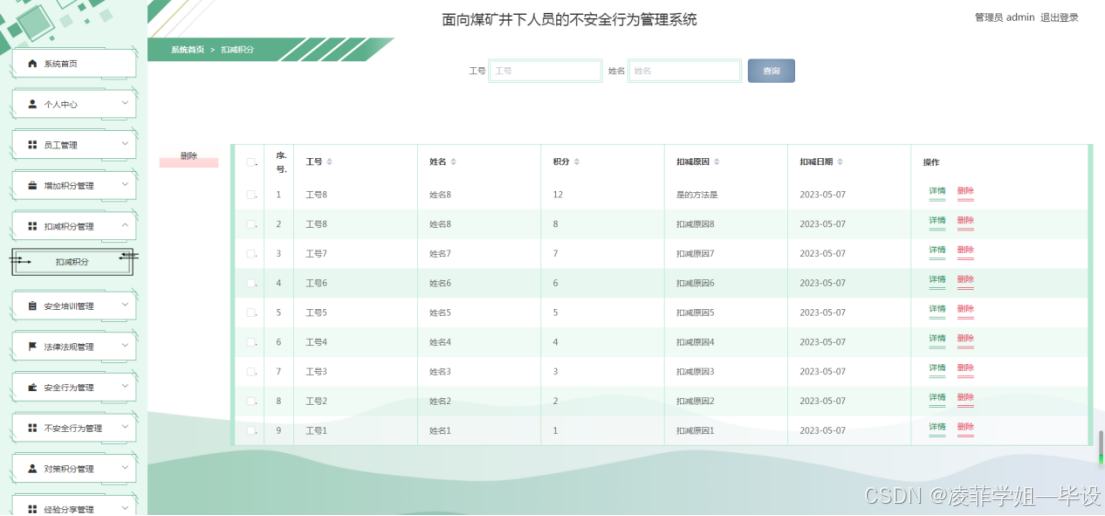Image resolution: width=1105 pixels, height=516 pixels.
Task: Click 删除 on the 是的方法是 row
Action: tap(965, 192)
